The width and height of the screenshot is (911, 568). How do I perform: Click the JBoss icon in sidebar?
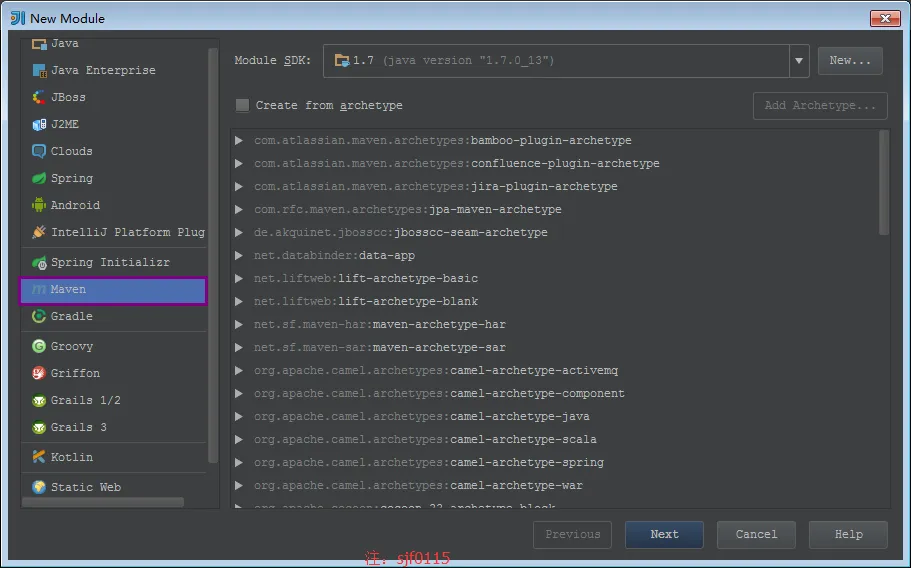(x=39, y=98)
